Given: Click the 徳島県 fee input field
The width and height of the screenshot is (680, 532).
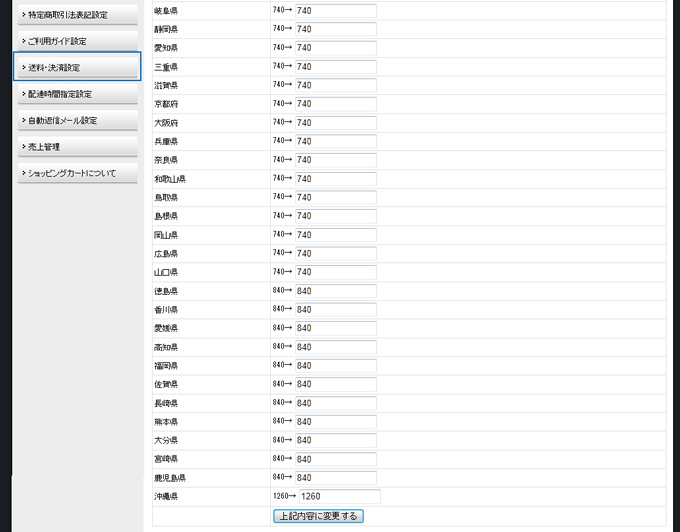Looking at the screenshot, I should 335,291.
